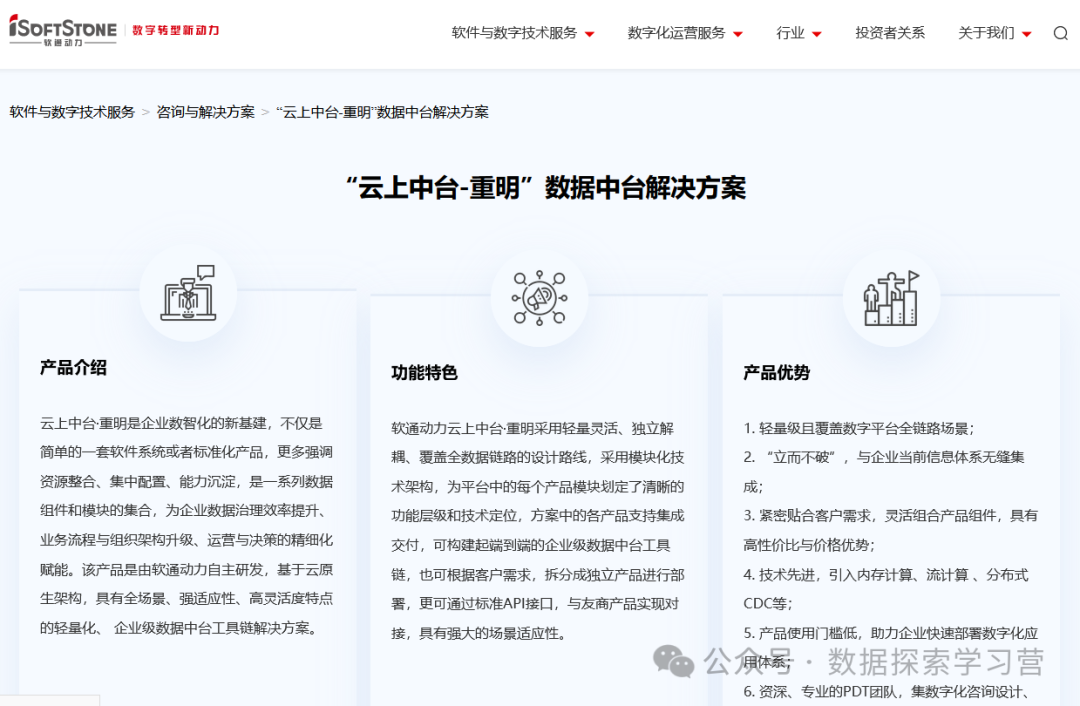Go to 投资者关系 in the top navigation
Image resolution: width=1080 pixels, height=706 pixels.
pyautogui.click(x=890, y=33)
